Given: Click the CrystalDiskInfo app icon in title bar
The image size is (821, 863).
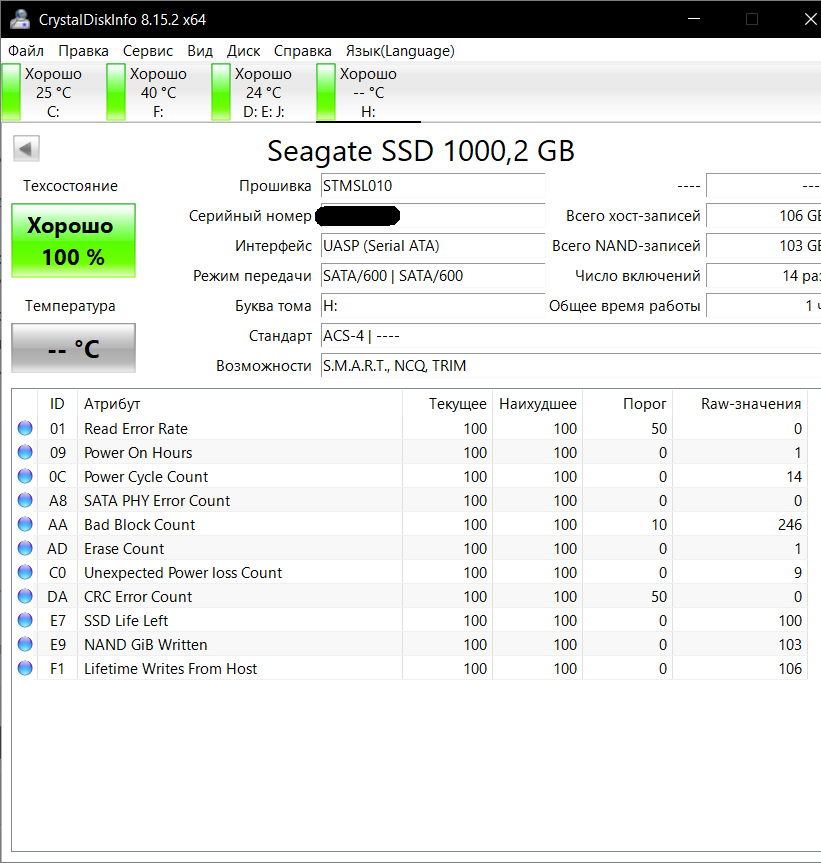Looking at the screenshot, I should tap(18, 19).
